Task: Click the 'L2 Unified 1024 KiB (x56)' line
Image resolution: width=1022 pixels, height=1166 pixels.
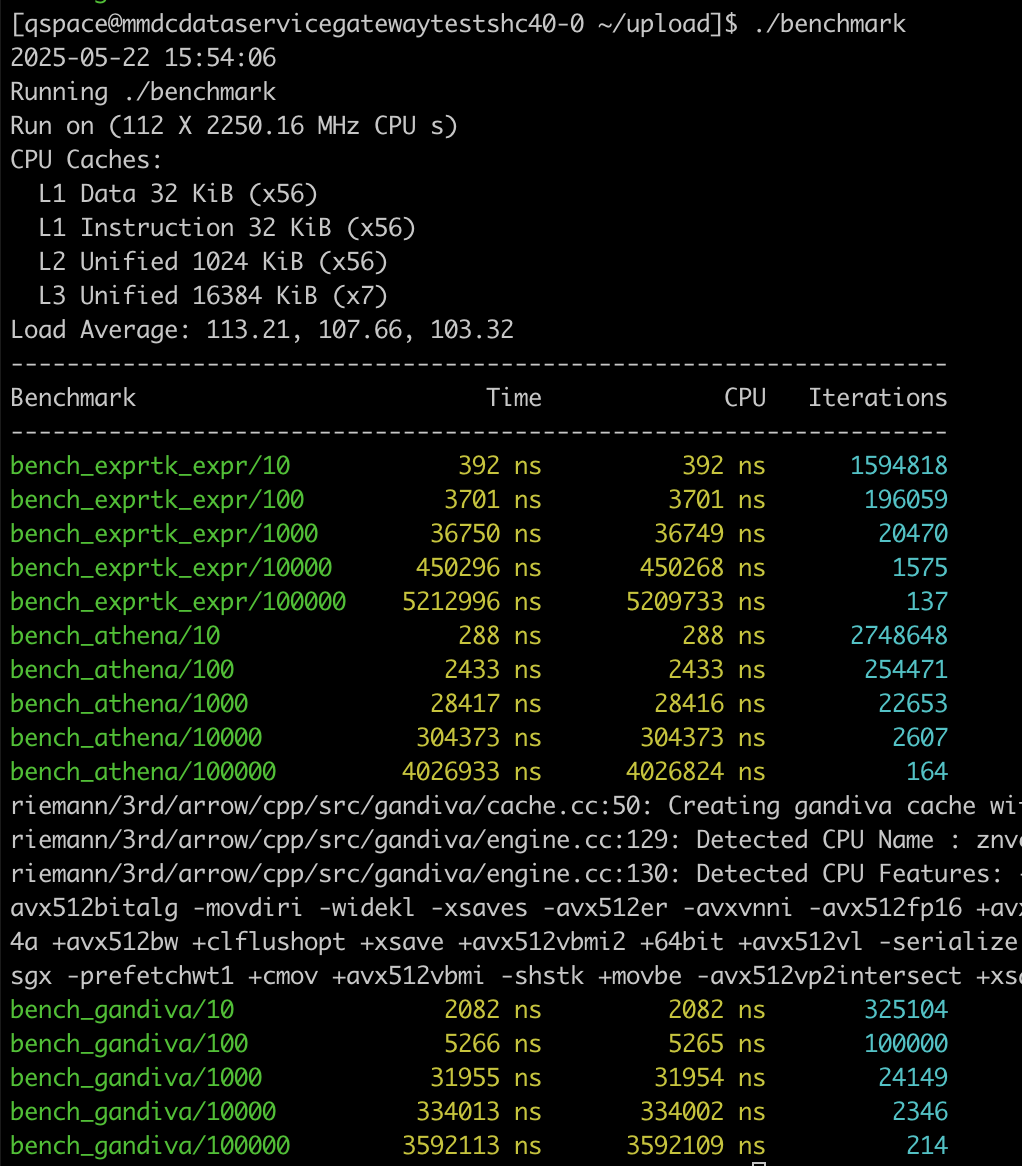Action: 213,262
